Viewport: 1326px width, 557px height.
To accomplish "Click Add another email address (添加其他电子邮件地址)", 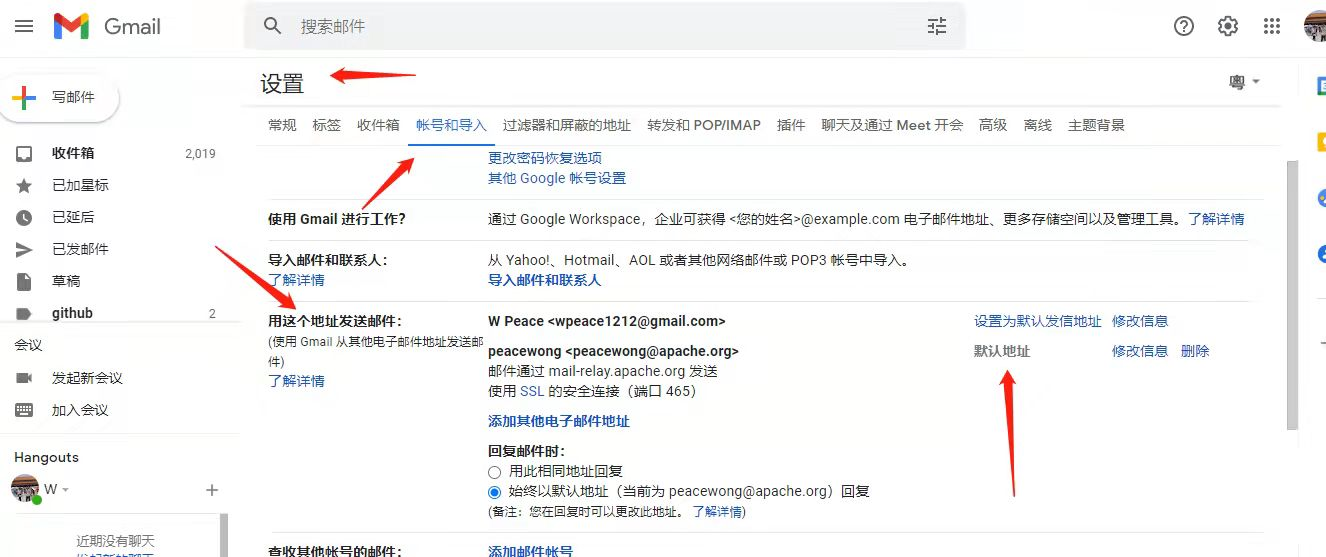I will 559,421.
